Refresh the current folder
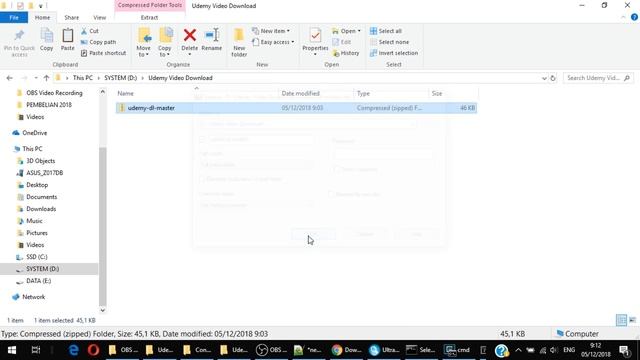Screen dimensions: 640x360 coord(553,78)
